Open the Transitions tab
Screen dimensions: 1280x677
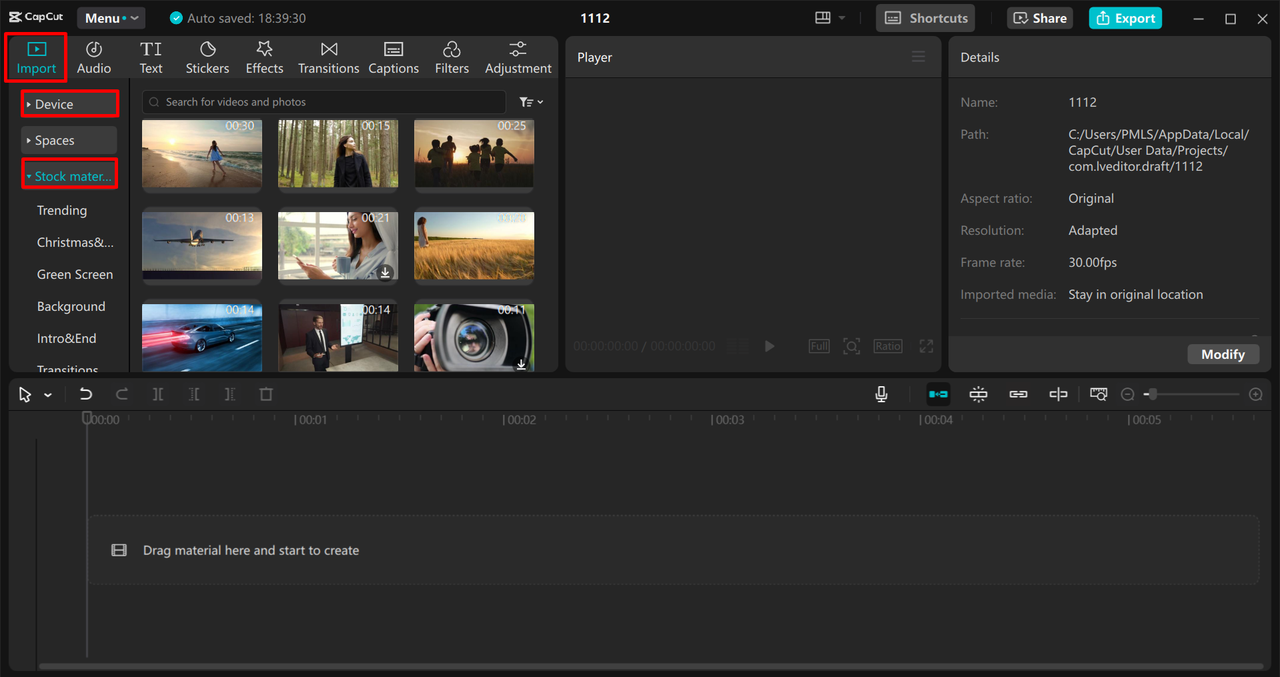(x=328, y=58)
